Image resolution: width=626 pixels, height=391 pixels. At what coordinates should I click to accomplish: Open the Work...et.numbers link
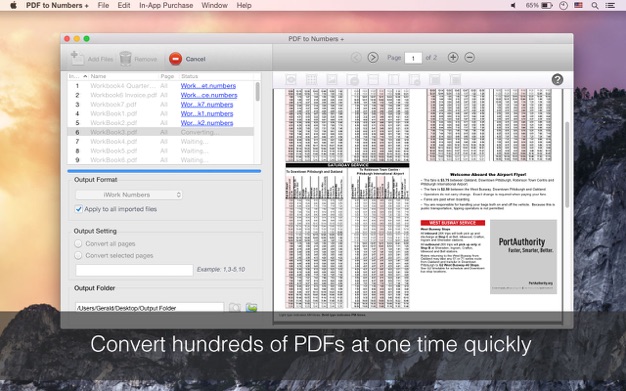click(208, 85)
